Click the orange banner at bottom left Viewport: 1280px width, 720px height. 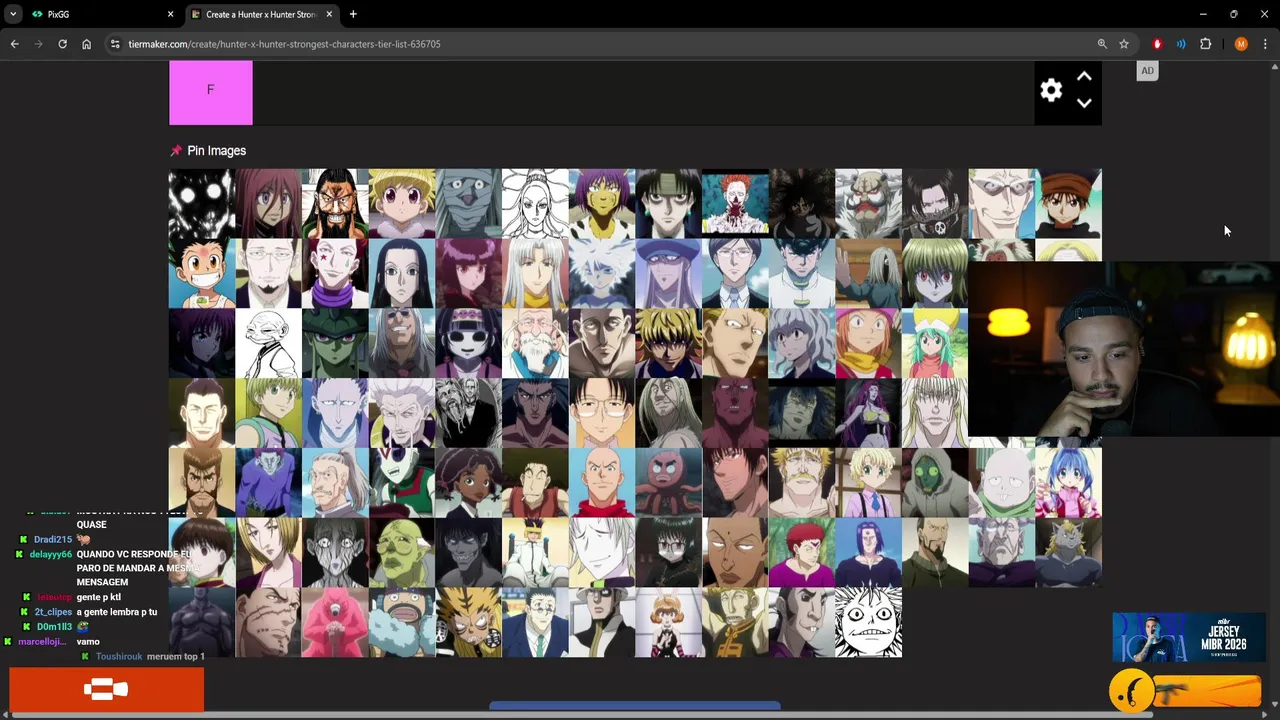click(x=106, y=689)
